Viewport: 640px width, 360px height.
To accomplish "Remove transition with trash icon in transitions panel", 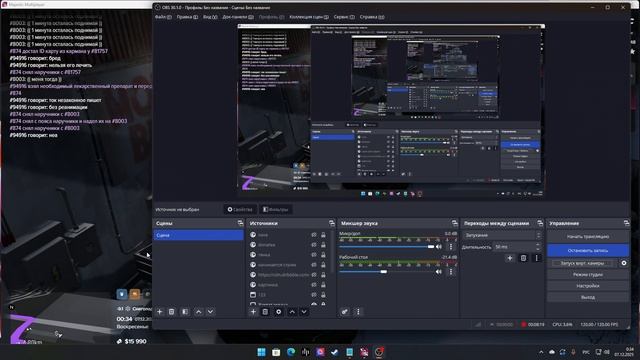I will pyautogui.click(x=523, y=258).
